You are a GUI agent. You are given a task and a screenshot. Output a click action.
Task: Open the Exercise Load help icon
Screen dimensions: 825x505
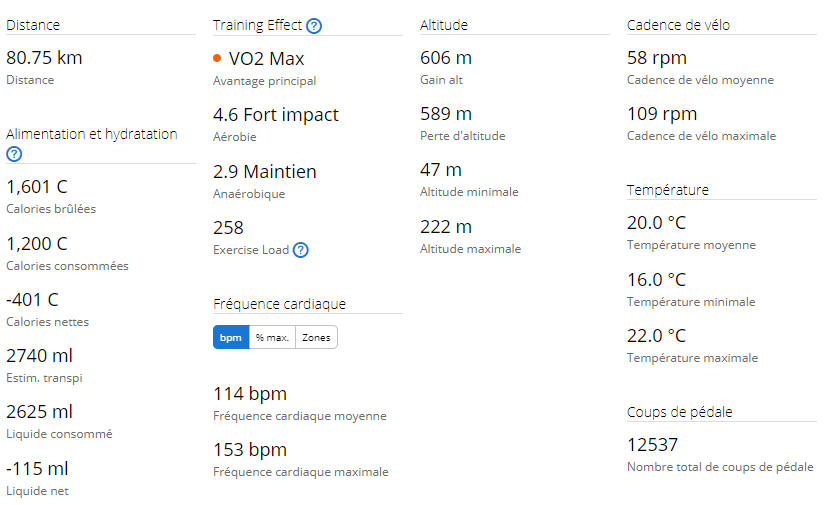300,250
